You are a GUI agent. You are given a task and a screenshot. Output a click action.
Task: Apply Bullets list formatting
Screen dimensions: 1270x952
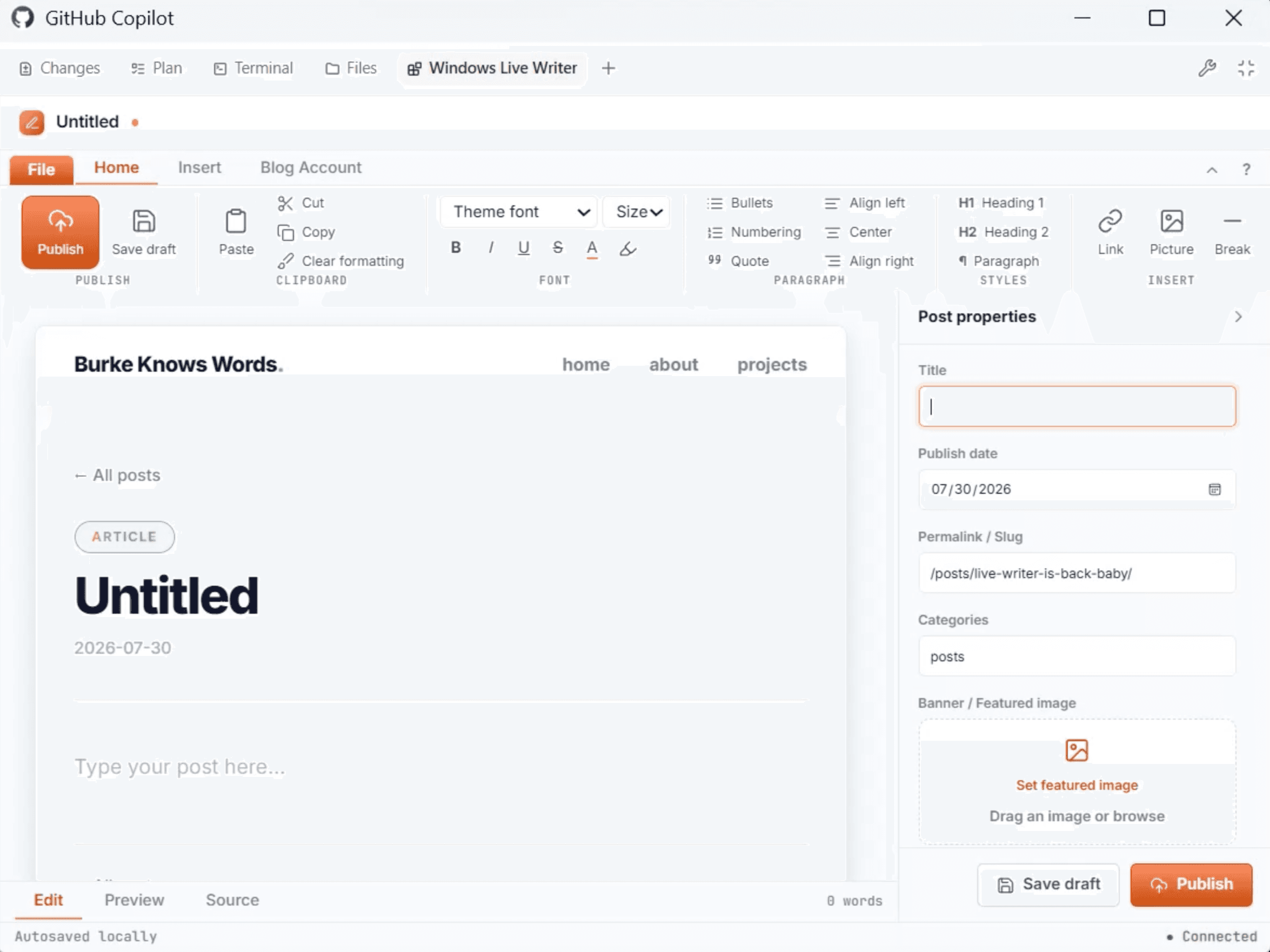tap(739, 203)
